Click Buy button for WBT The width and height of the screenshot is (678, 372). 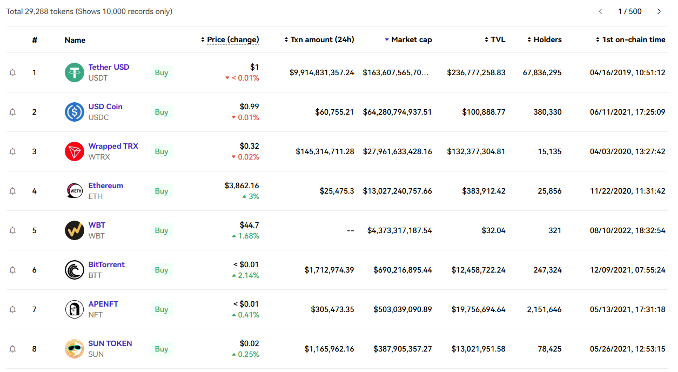click(161, 231)
